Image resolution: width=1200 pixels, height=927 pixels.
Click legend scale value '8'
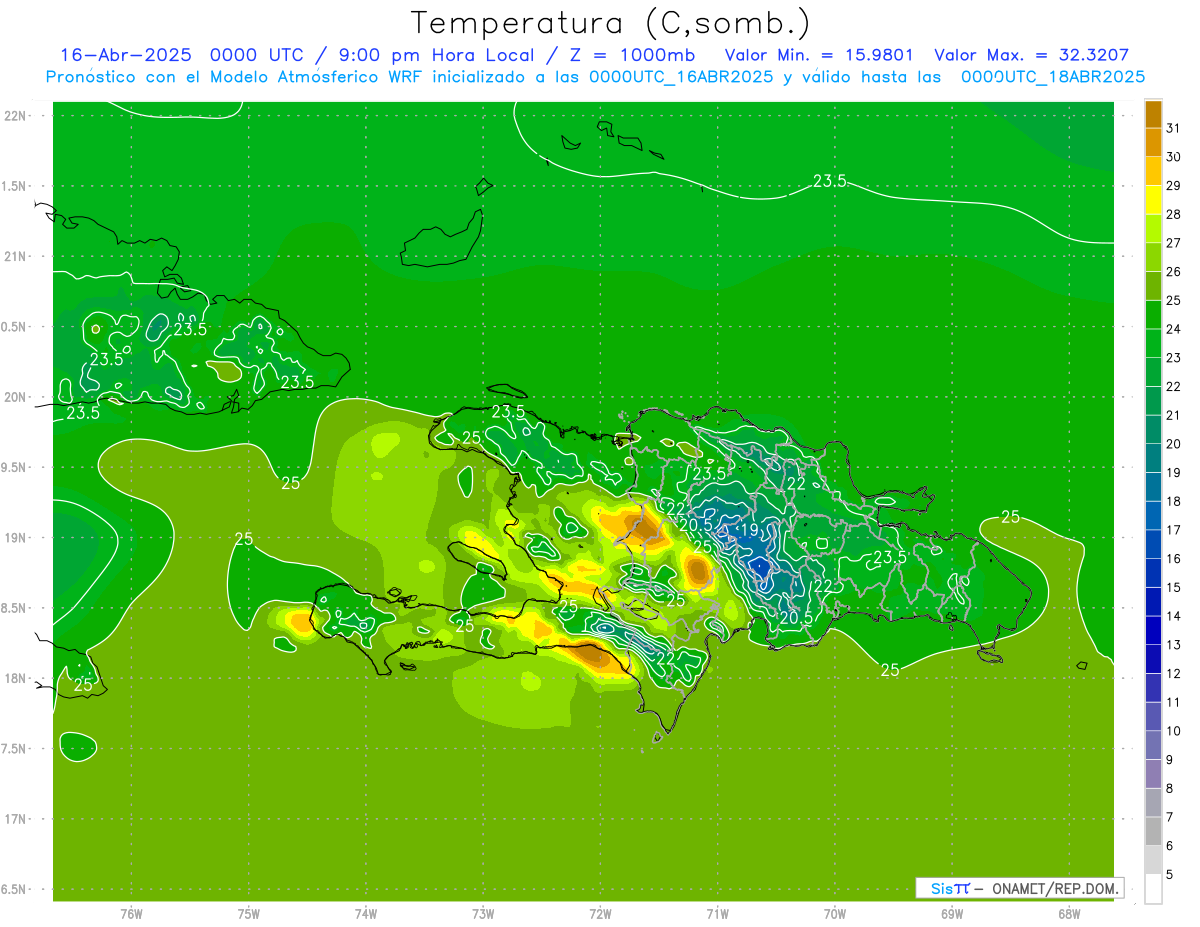point(1169,788)
